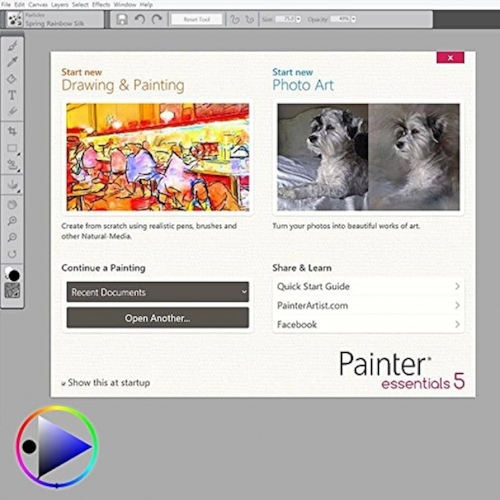Select the Dropper tool
500x500 pixels.
(x=12, y=62)
